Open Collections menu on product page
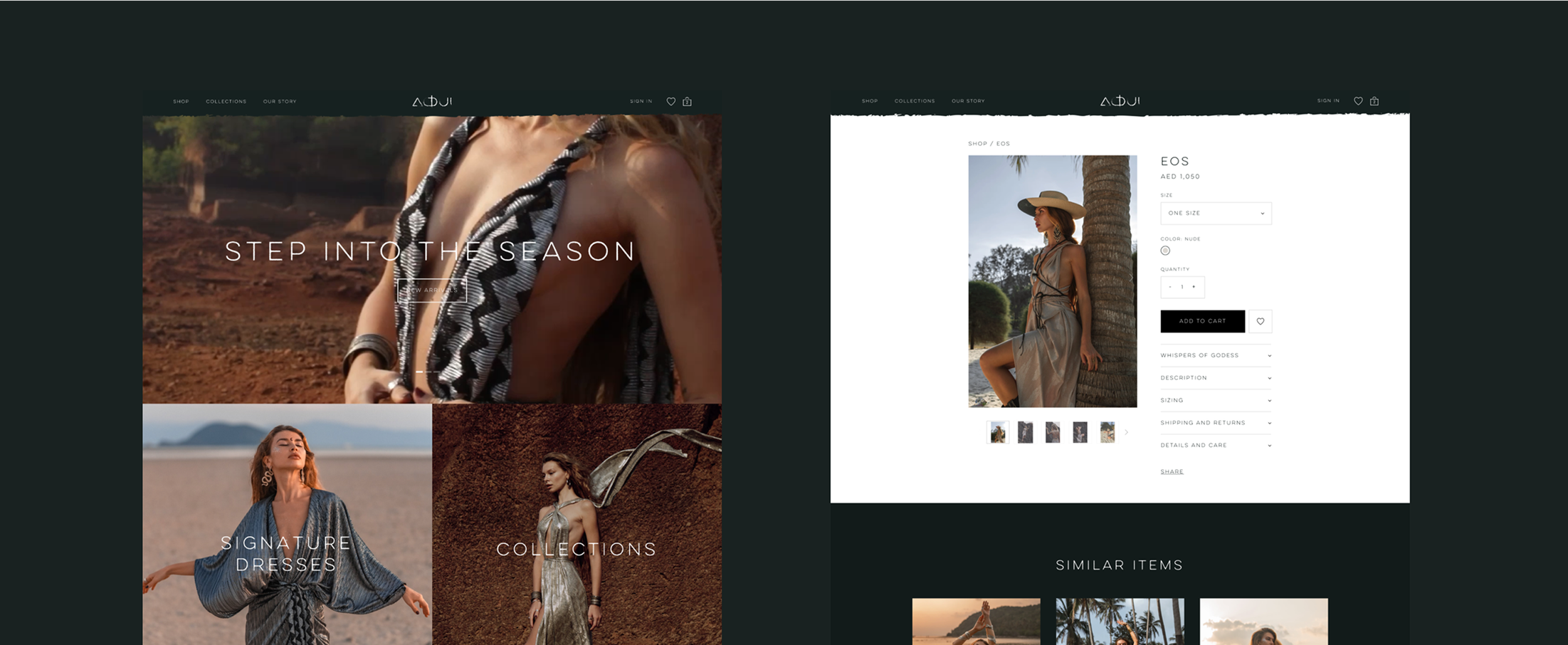 [915, 101]
